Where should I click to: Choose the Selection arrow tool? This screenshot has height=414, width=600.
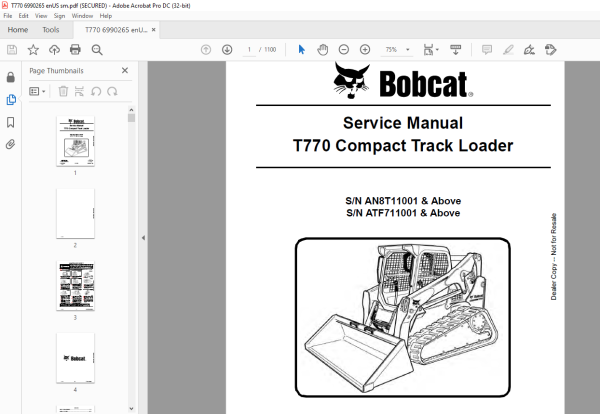(302, 50)
